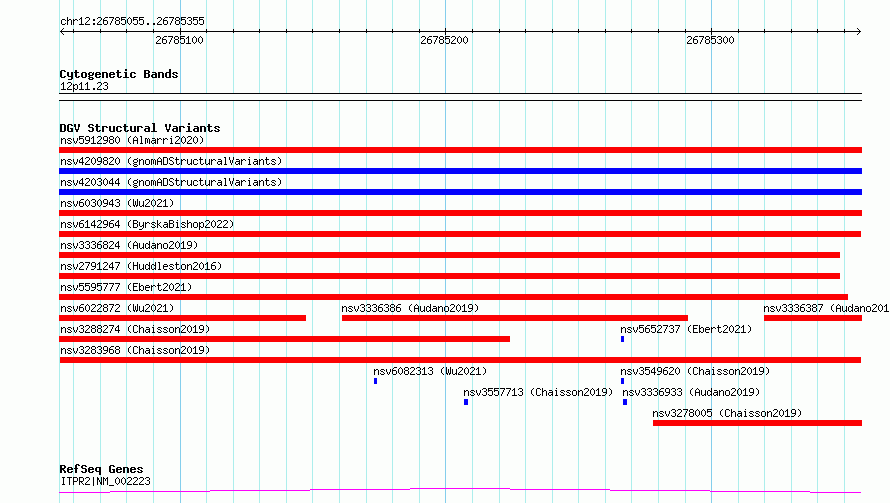Select DGV Structural Variants track title
890x503 pixels.
140,128
